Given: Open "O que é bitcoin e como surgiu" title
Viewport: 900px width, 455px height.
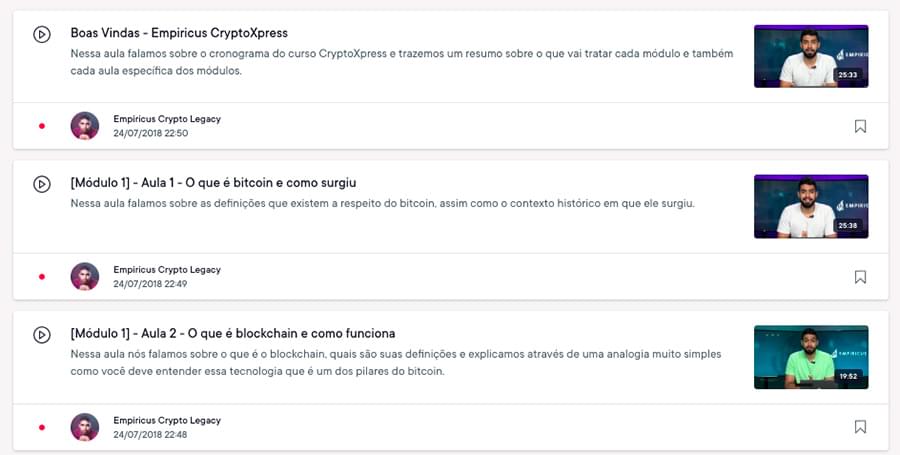Looking at the screenshot, I should tap(213, 183).
